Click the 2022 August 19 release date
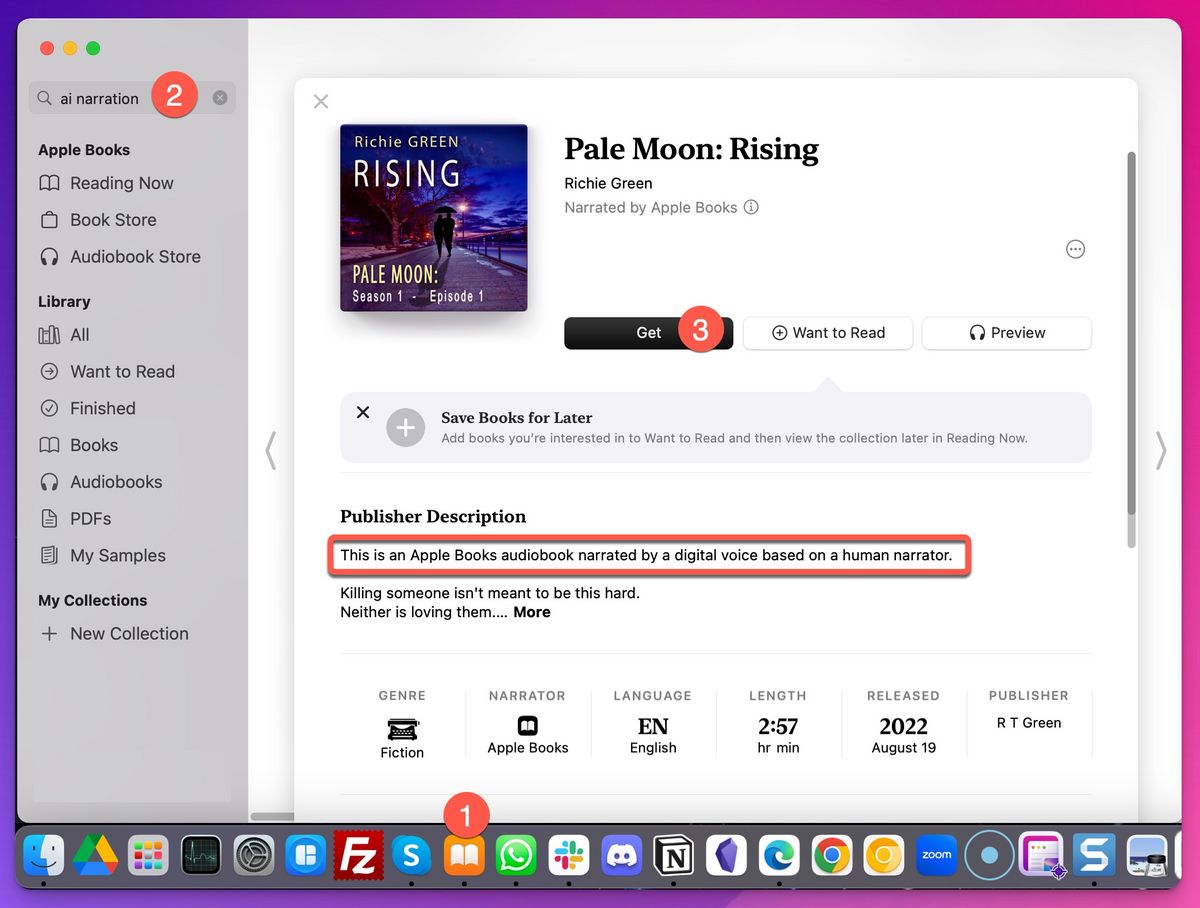This screenshot has width=1200, height=908. tap(903, 735)
